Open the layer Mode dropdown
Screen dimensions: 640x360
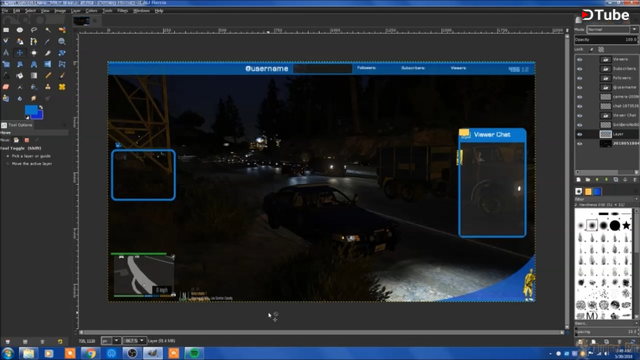click(x=613, y=29)
